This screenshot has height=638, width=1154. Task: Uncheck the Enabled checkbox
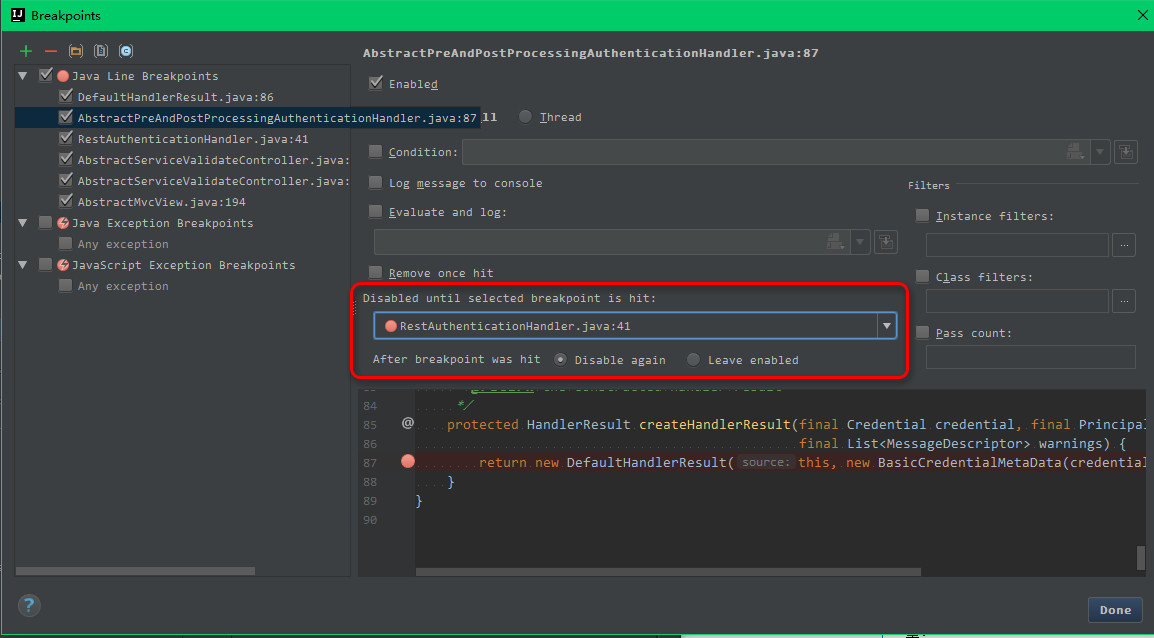click(376, 83)
